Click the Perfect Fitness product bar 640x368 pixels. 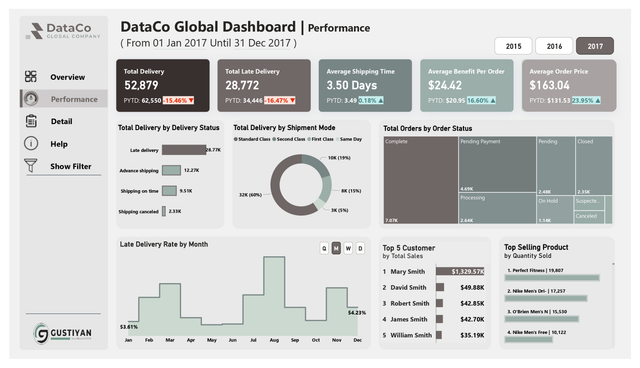pyautogui.click(x=552, y=278)
